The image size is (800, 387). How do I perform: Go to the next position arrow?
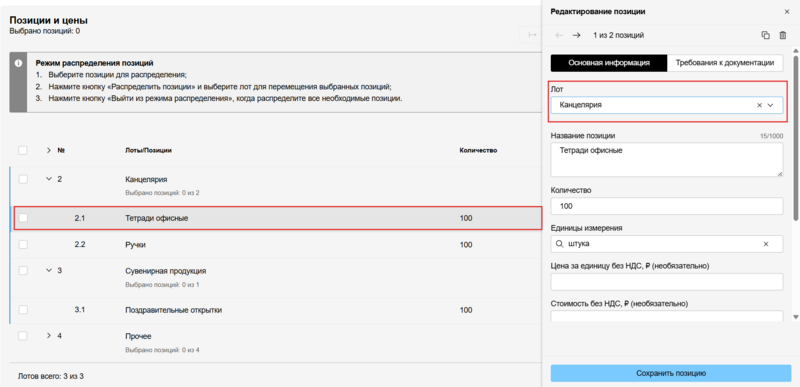577,35
